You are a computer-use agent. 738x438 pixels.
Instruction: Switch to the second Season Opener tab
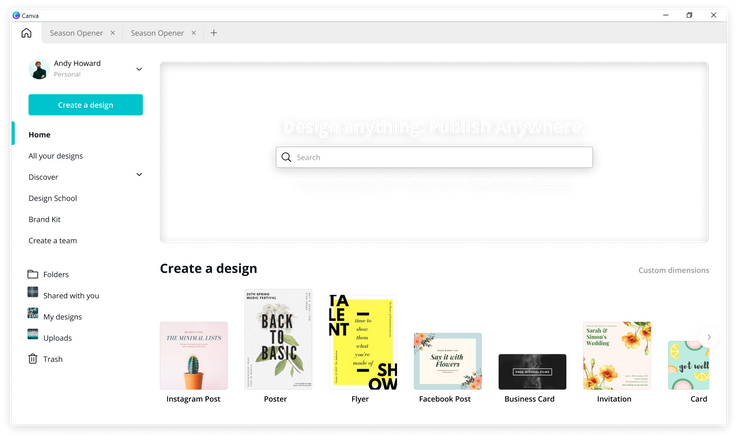coord(157,33)
